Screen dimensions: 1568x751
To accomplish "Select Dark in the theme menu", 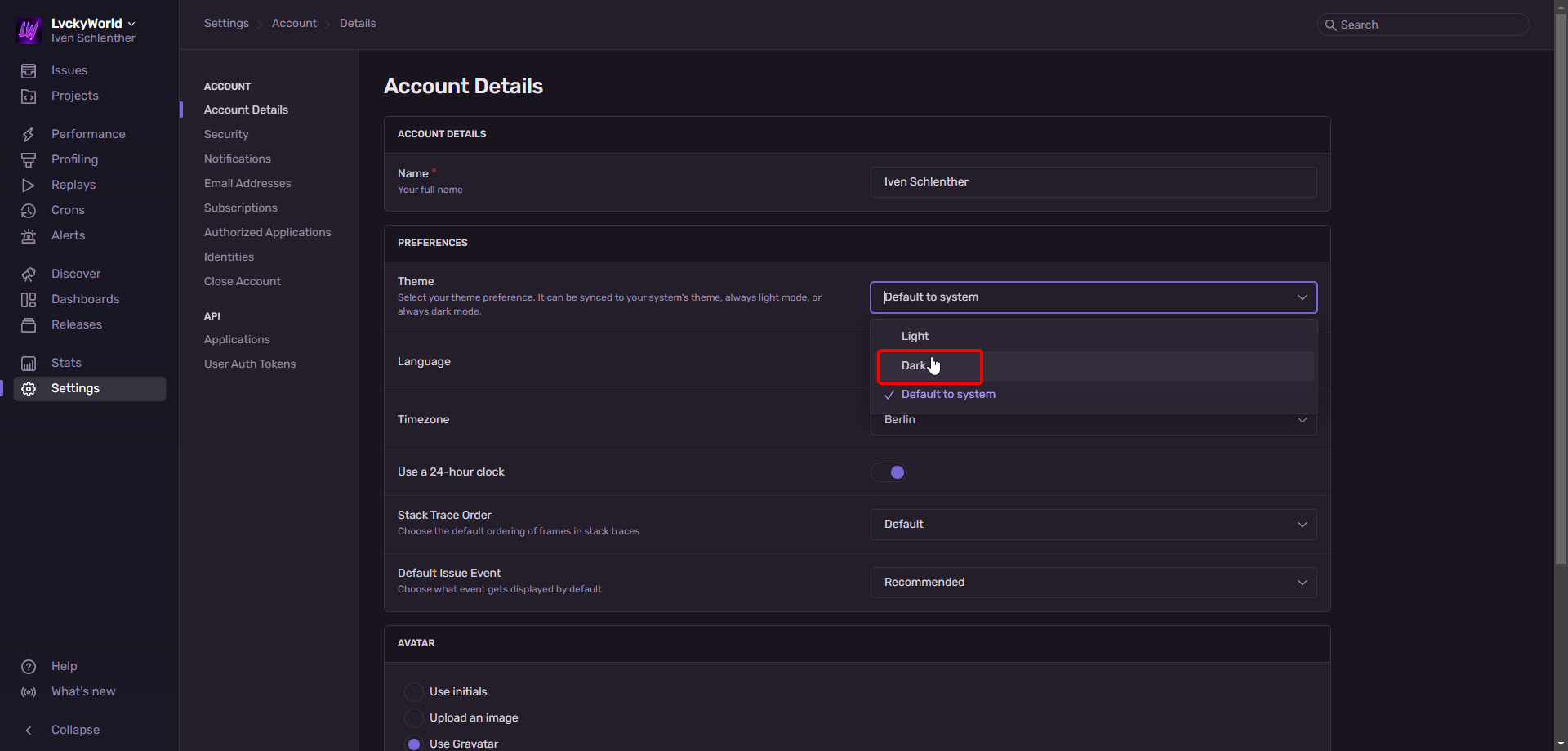I will (914, 366).
